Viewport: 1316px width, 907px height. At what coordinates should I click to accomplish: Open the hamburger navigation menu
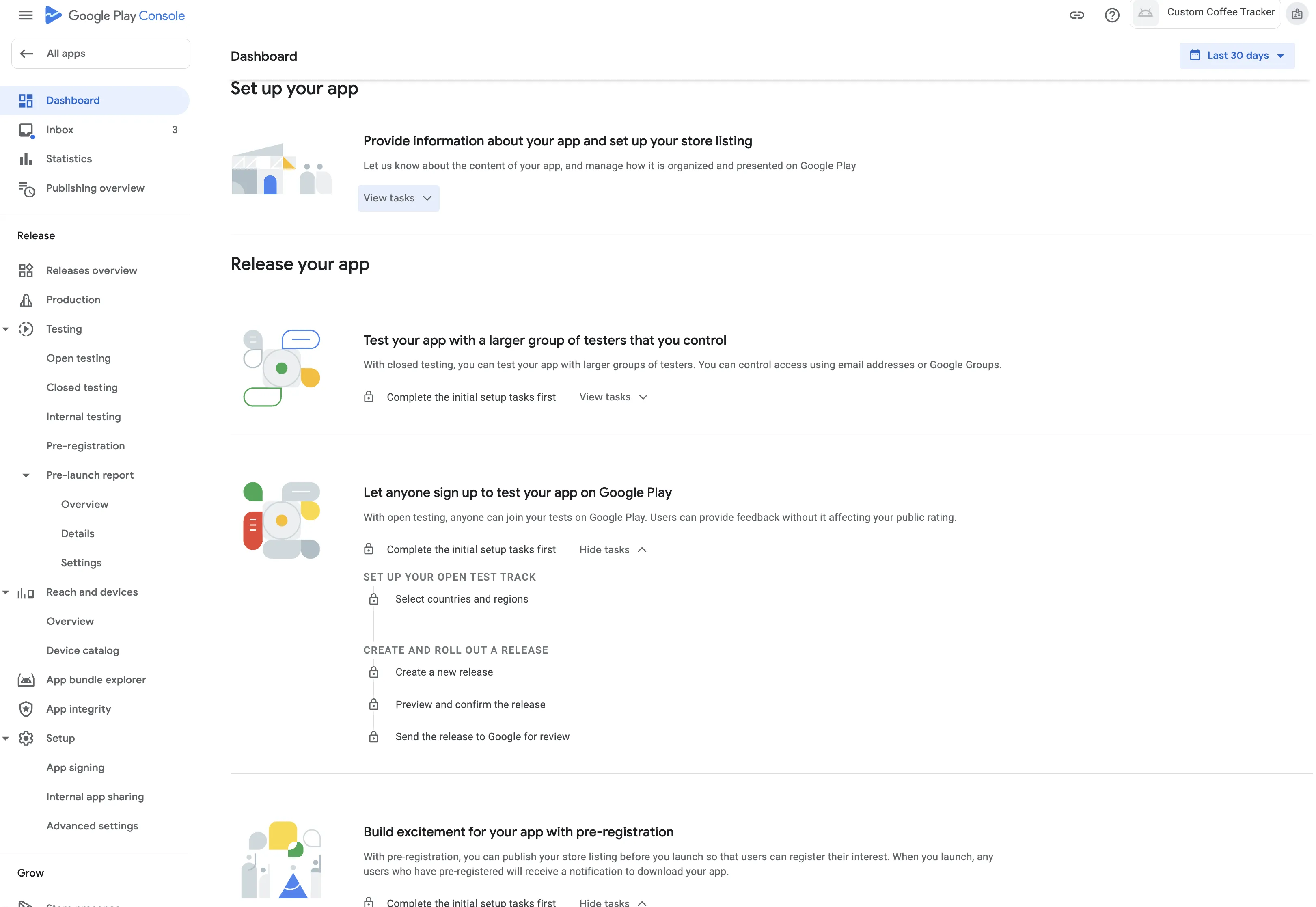tap(26, 15)
